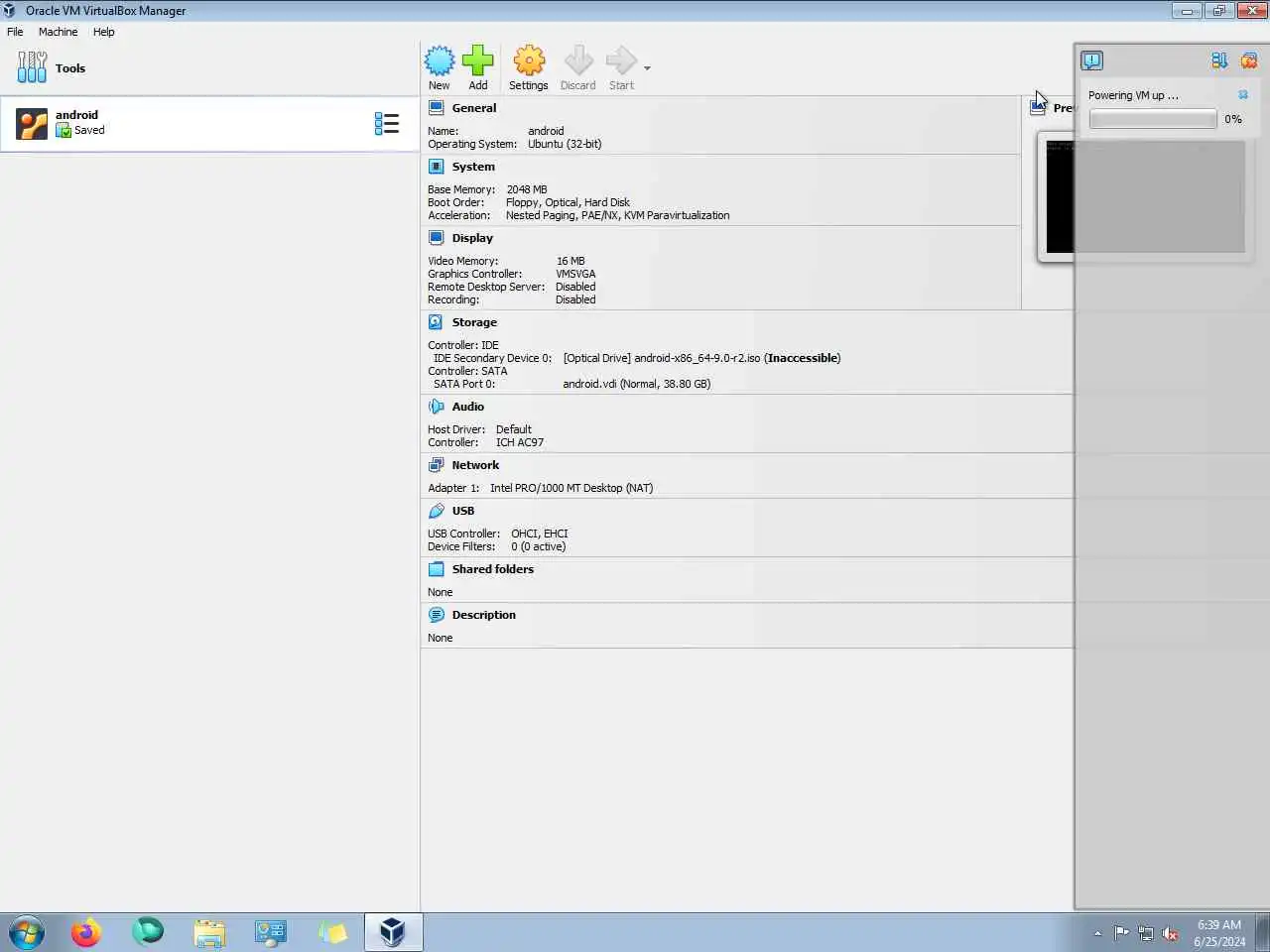
Task: Click the Network section adapter icon
Action: click(x=436, y=465)
